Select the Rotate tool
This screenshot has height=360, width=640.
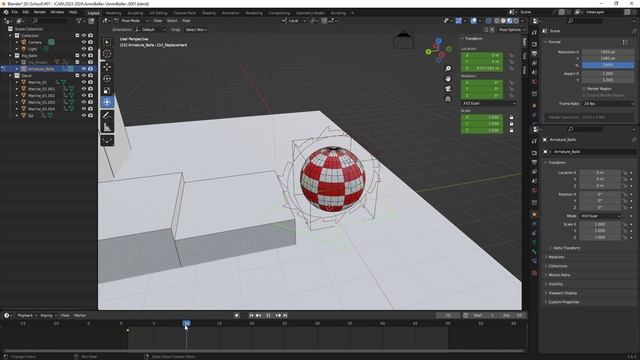pos(107,78)
